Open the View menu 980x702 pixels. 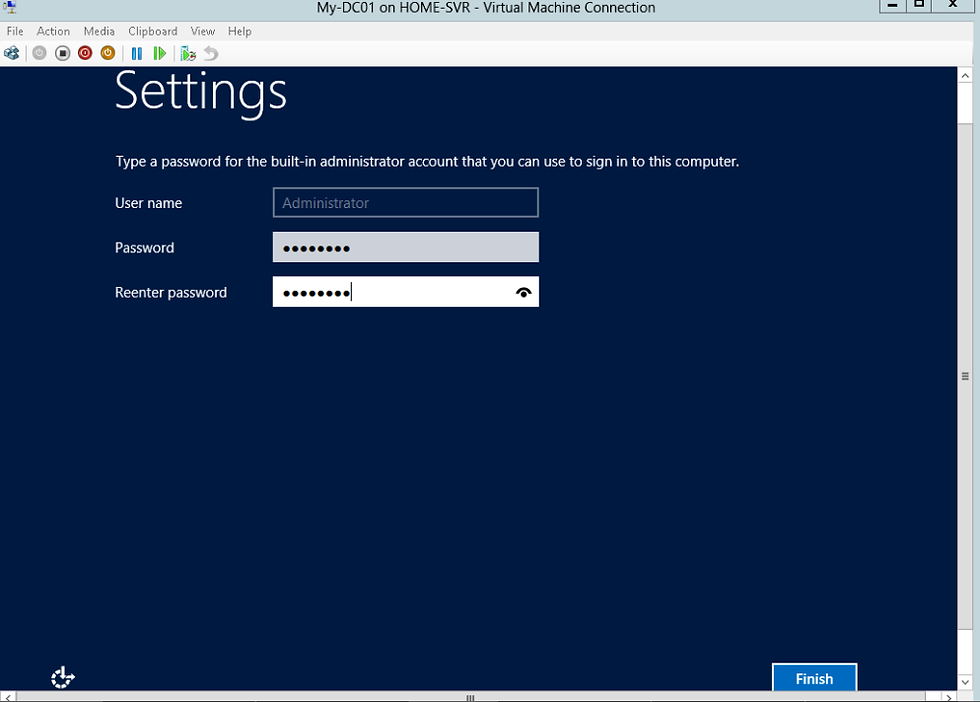(202, 31)
